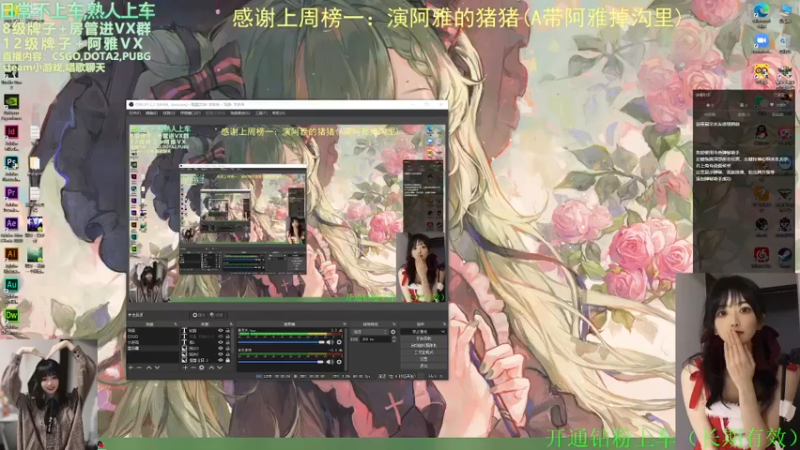Open Adobe Premiere Pro desktop shortcut

pos(11,194)
